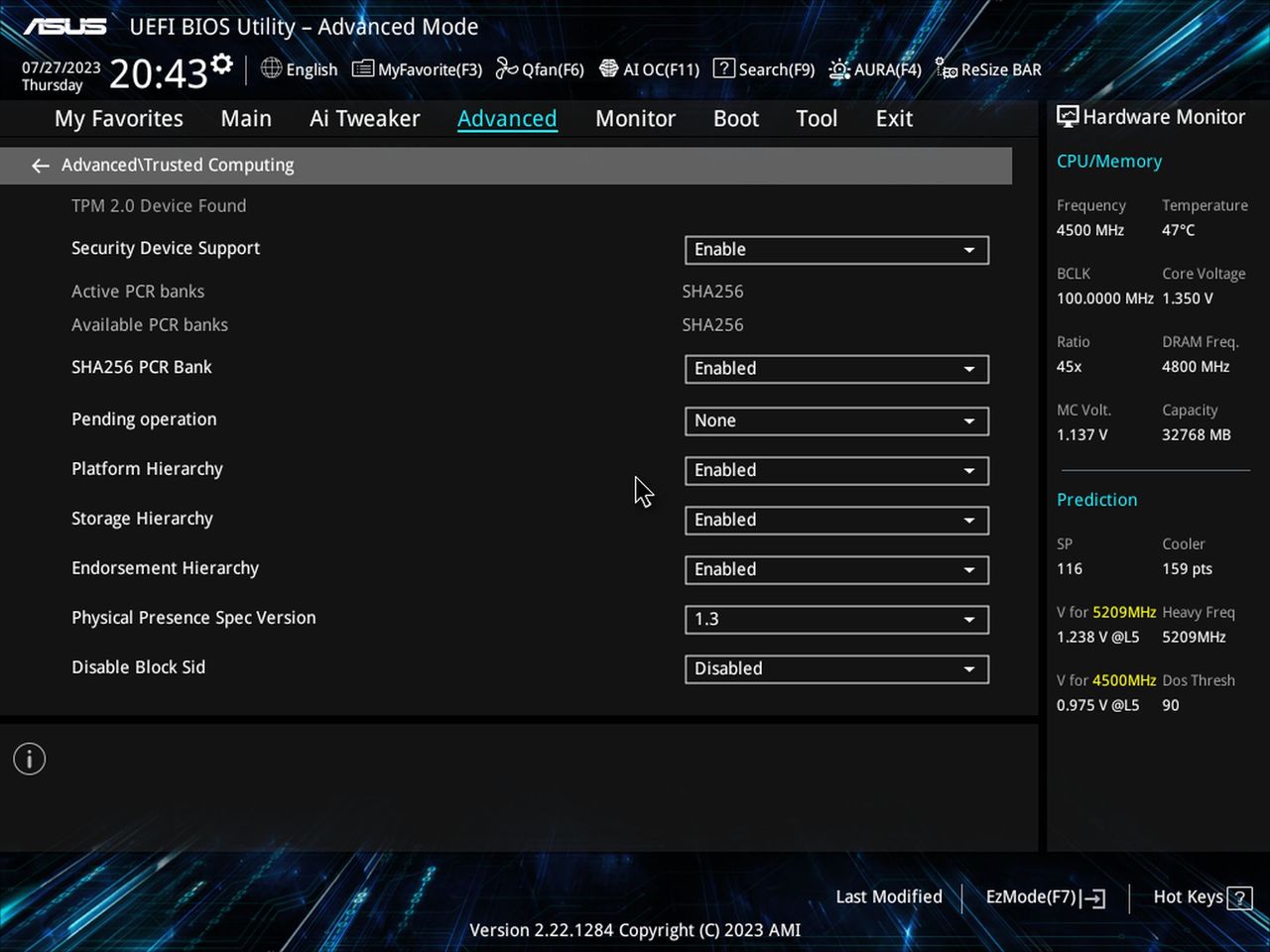This screenshot has height=952, width=1270.
Task: Click the Hot Keys question icon
Action: point(1239,898)
